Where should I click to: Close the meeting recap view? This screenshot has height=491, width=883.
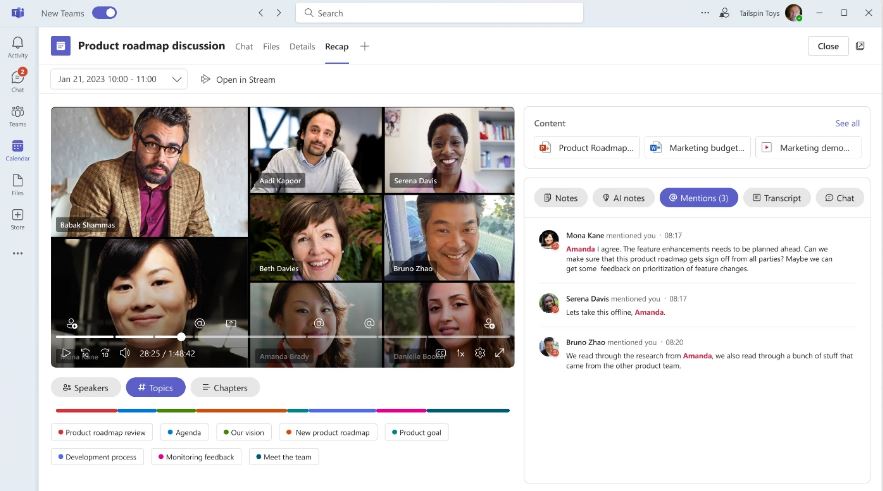pos(828,46)
